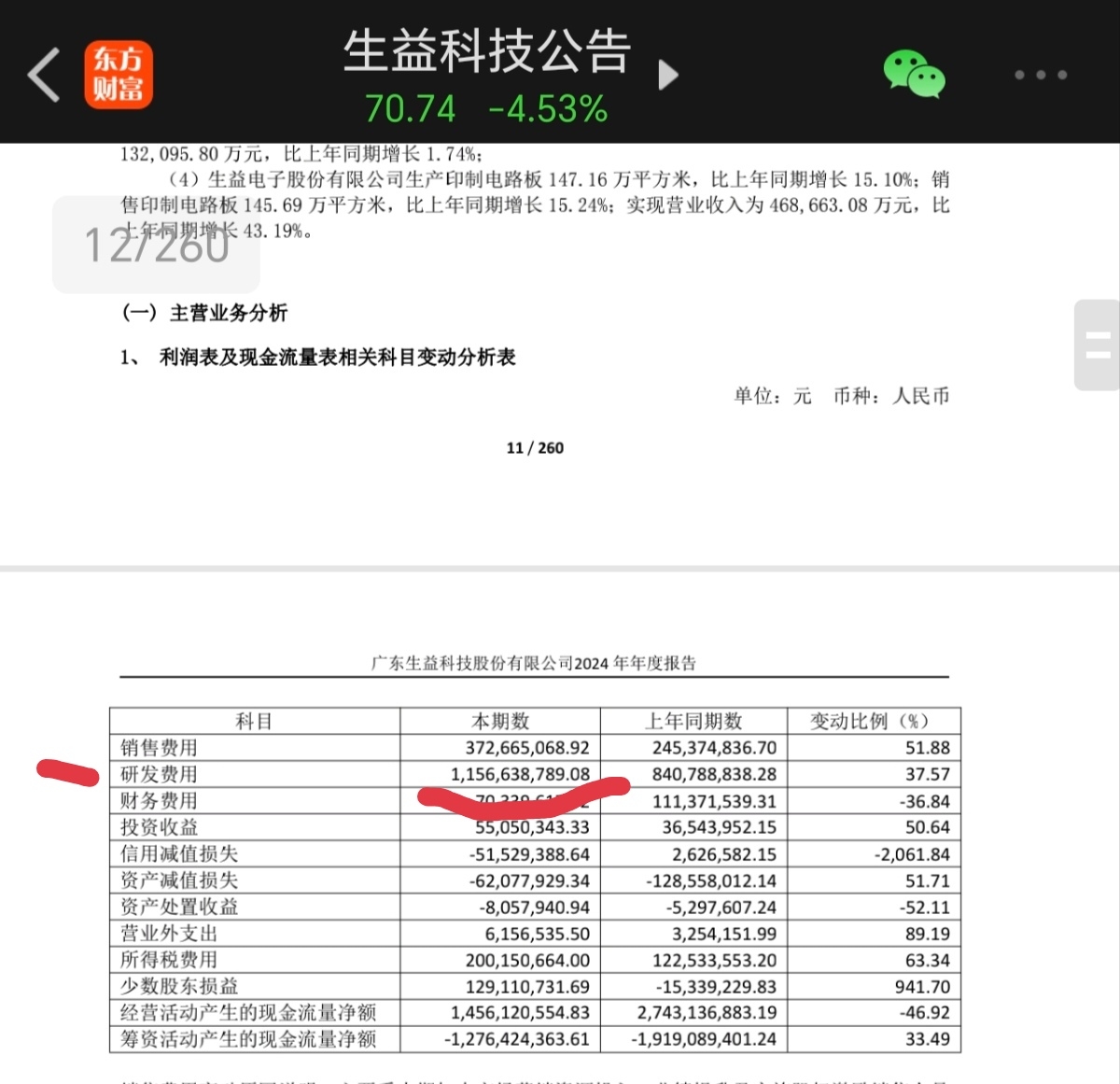Tap value 200,150,664.00

pos(527,960)
